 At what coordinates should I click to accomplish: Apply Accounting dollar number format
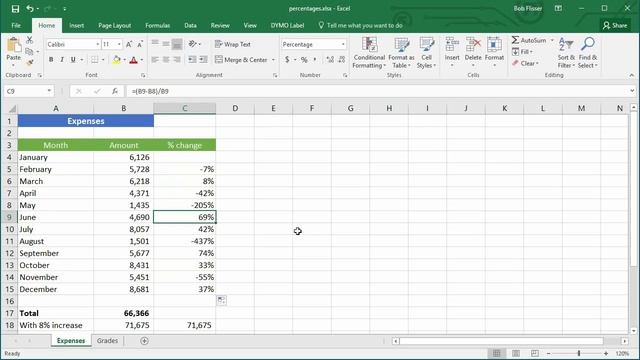287,60
